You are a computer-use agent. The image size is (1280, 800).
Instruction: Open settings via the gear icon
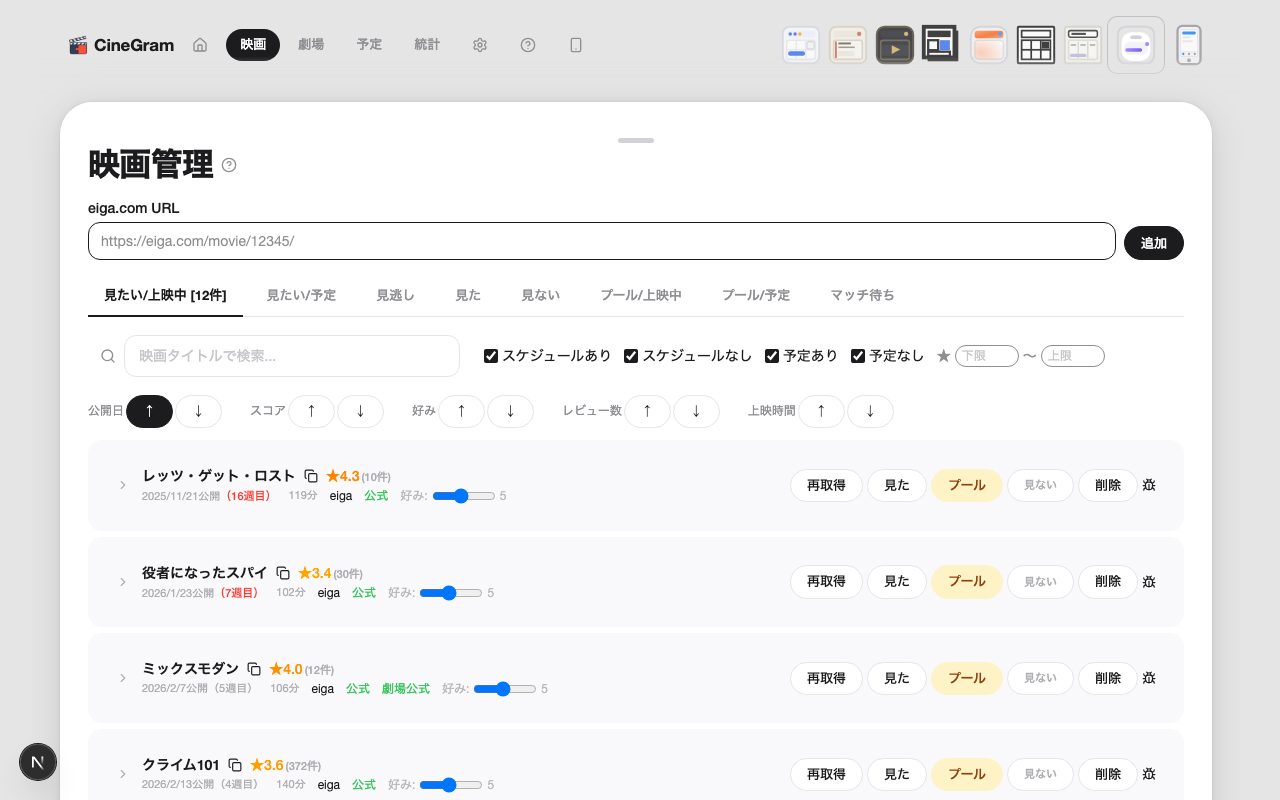[x=480, y=45]
